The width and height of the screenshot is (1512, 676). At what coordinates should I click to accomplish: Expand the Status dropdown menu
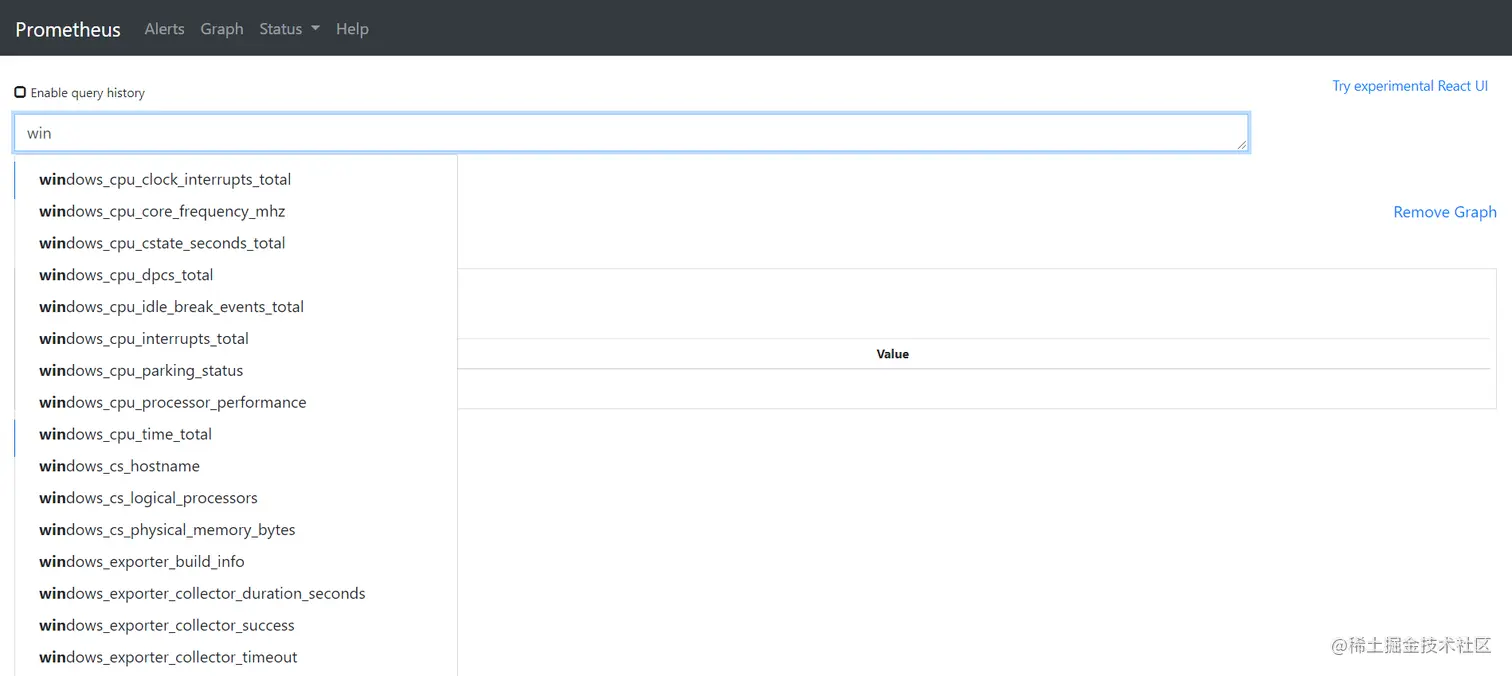(x=289, y=29)
